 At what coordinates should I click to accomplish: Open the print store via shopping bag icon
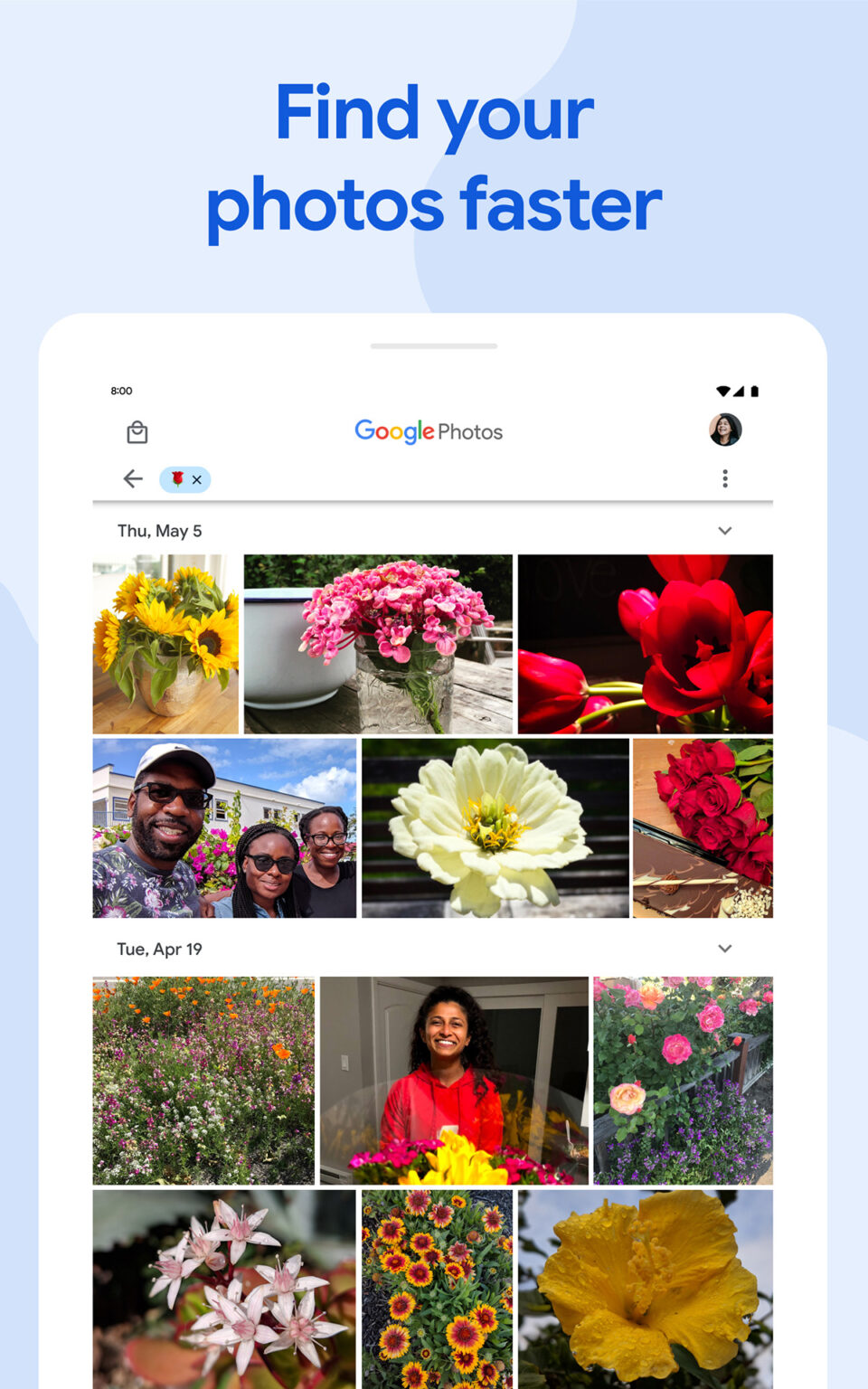coord(137,431)
